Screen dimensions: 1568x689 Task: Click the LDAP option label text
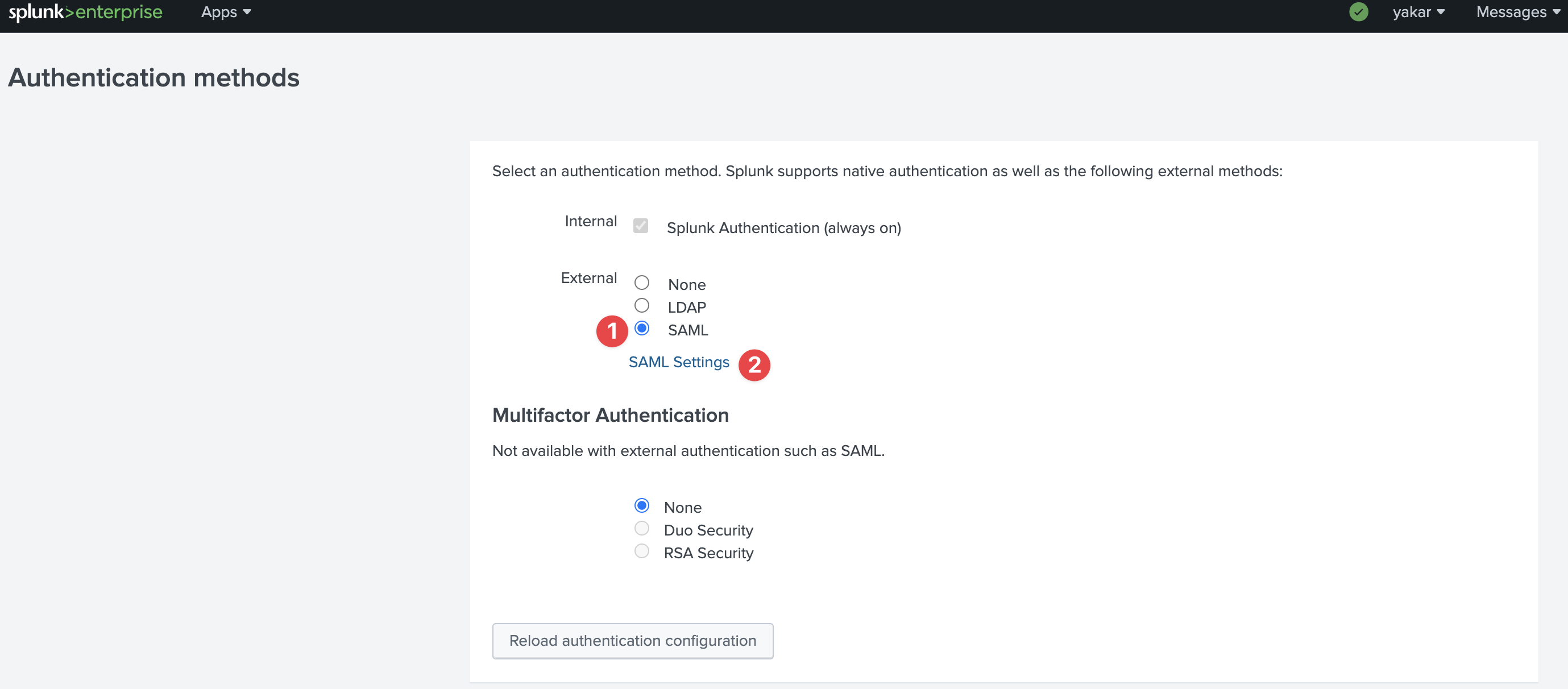tap(687, 308)
